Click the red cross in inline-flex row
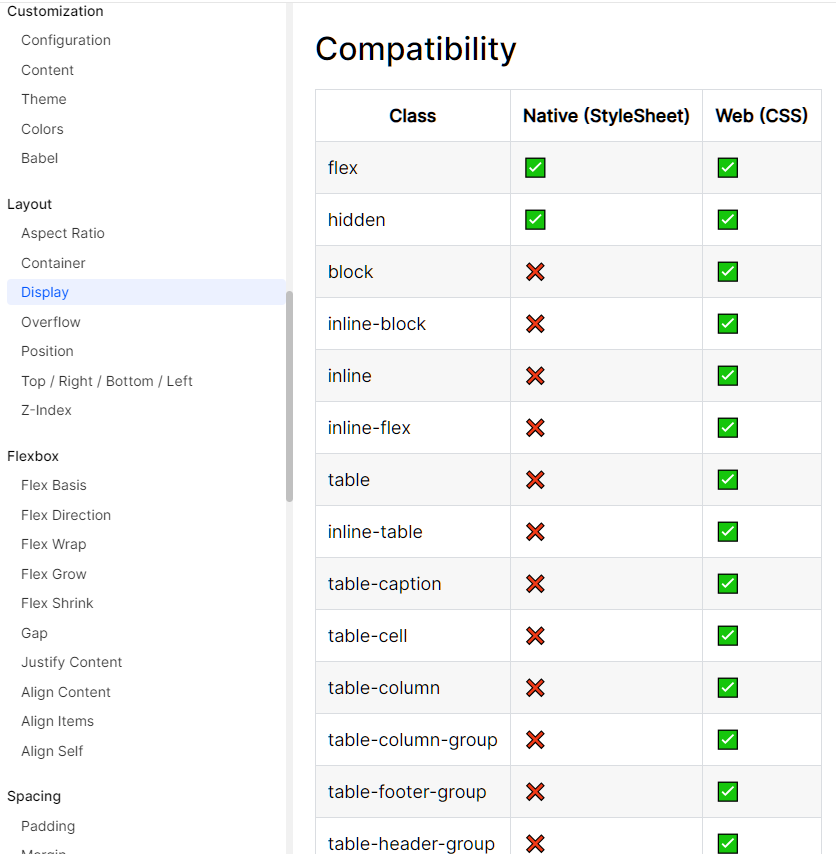The width and height of the screenshot is (836, 854). pos(535,428)
